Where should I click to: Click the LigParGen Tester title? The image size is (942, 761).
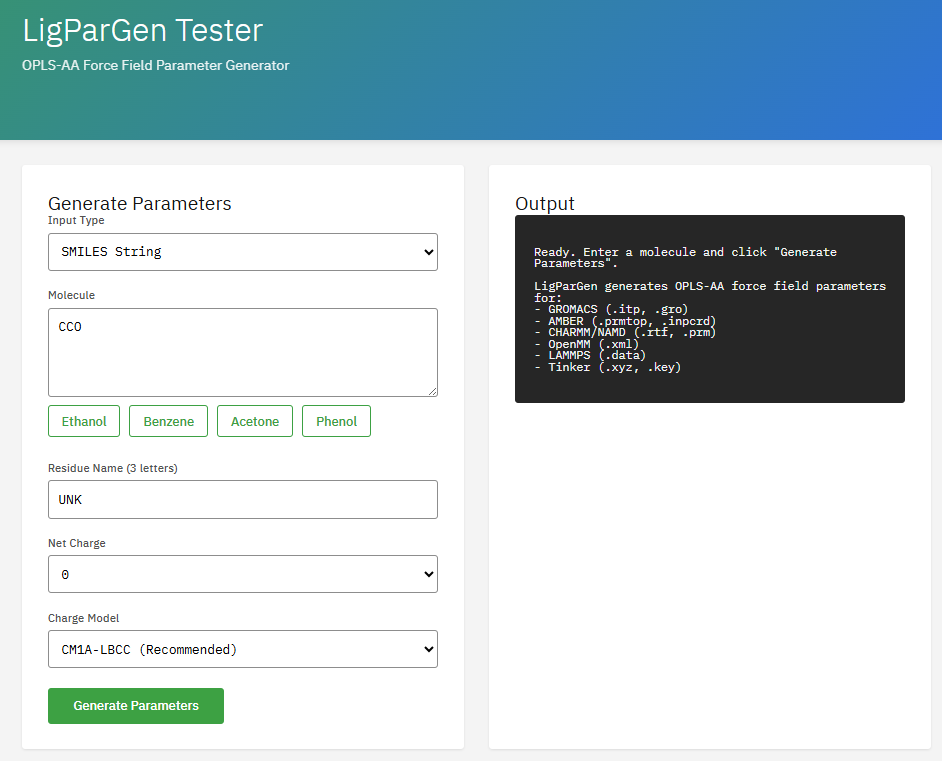[x=142, y=30]
